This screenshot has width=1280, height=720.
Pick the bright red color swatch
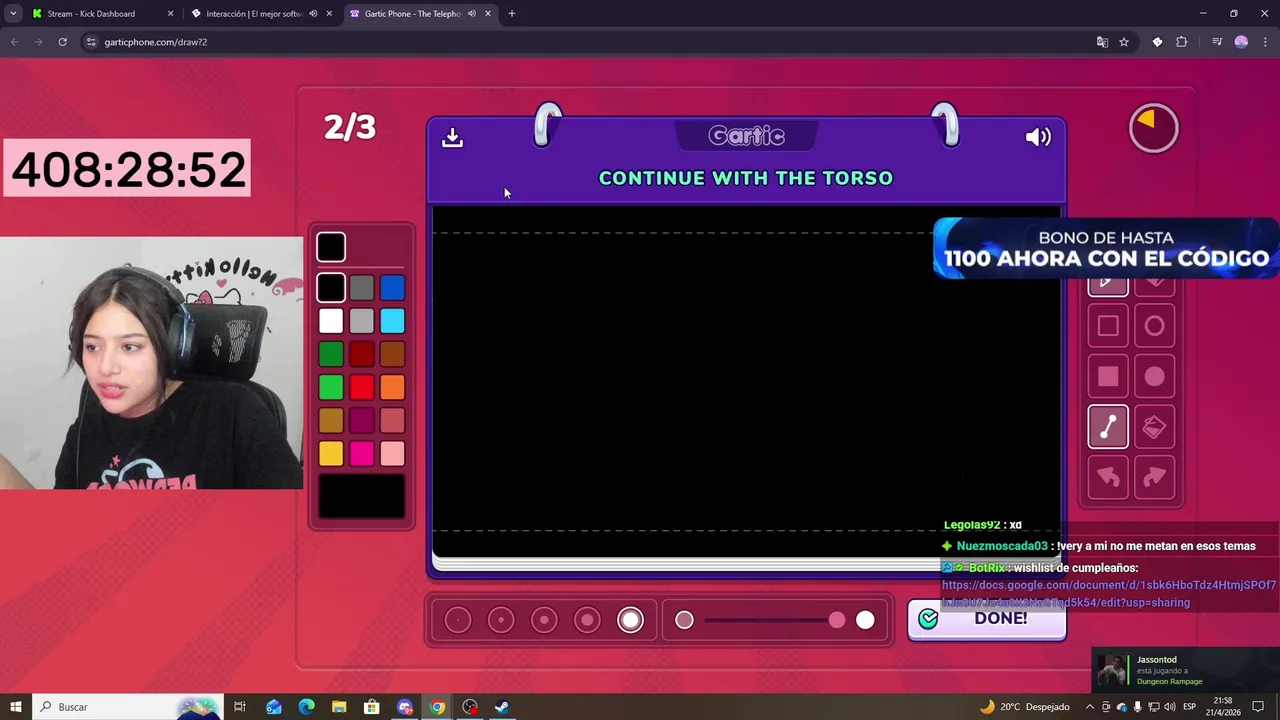click(x=362, y=387)
